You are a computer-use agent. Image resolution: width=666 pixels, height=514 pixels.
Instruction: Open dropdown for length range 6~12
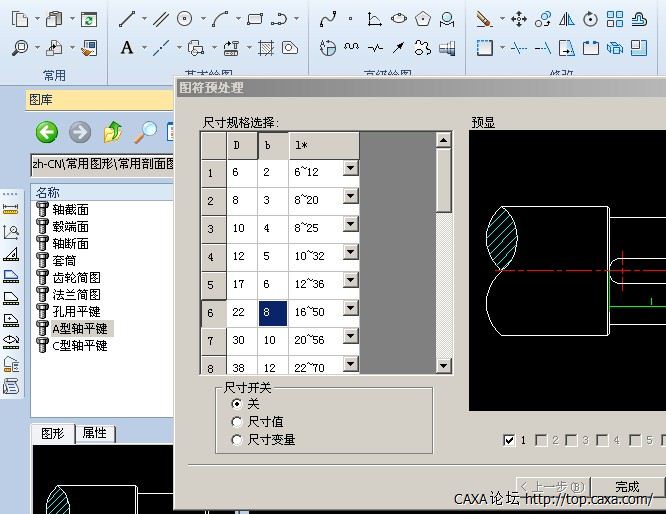[350, 169]
